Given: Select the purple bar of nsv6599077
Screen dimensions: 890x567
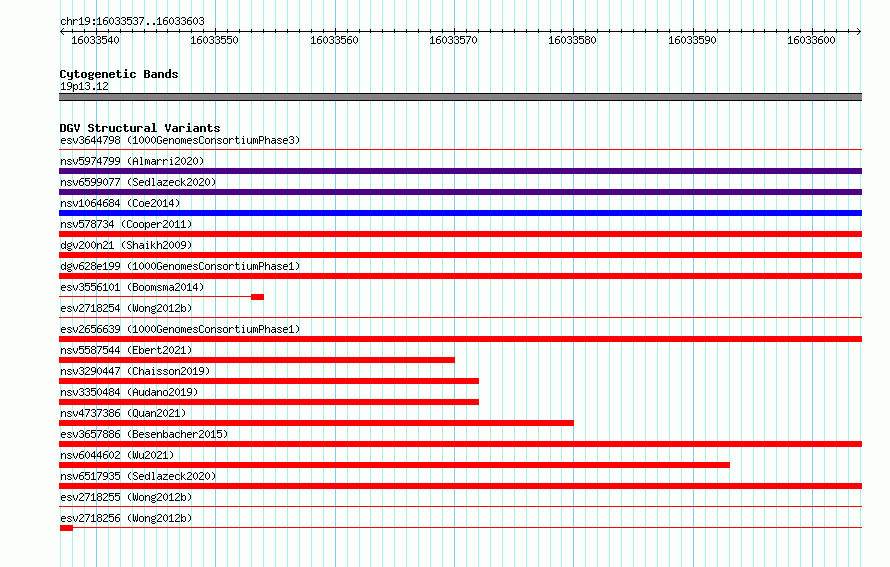Looking at the screenshot, I should tap(460, 192).
